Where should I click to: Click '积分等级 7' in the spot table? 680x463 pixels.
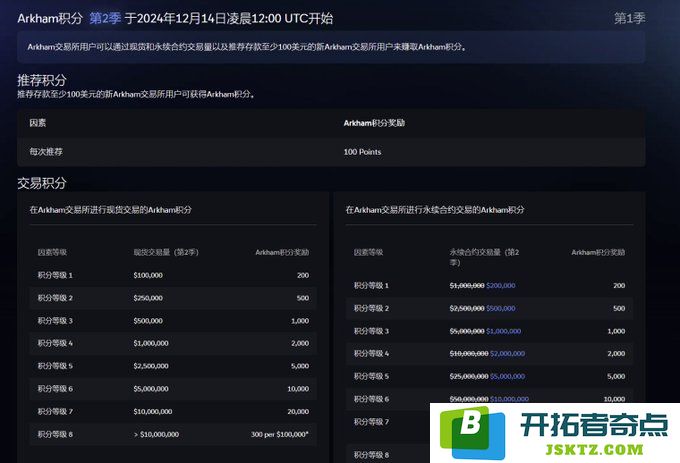55,411
